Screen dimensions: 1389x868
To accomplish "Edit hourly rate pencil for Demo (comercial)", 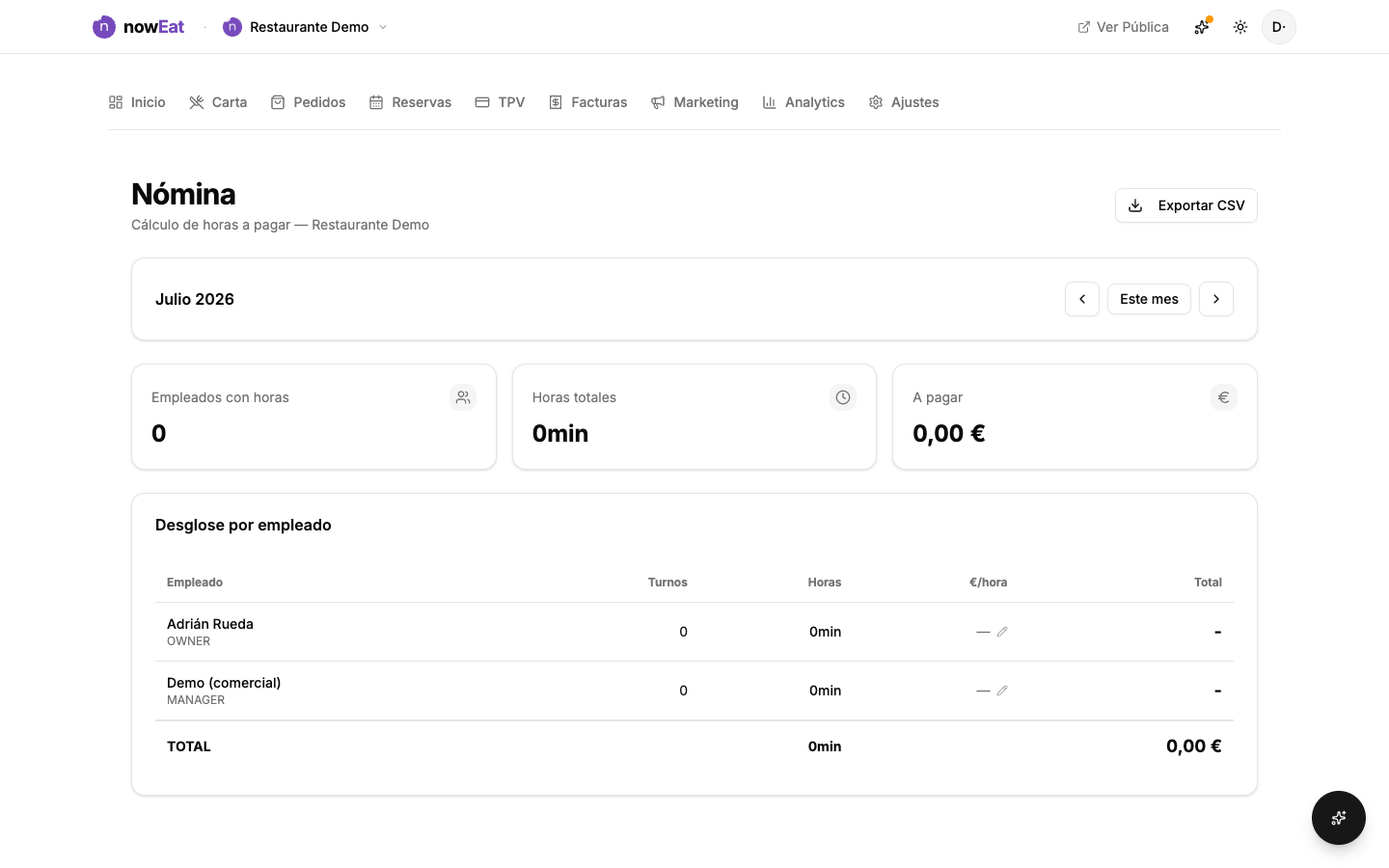I will click(x=1002, y=691).
